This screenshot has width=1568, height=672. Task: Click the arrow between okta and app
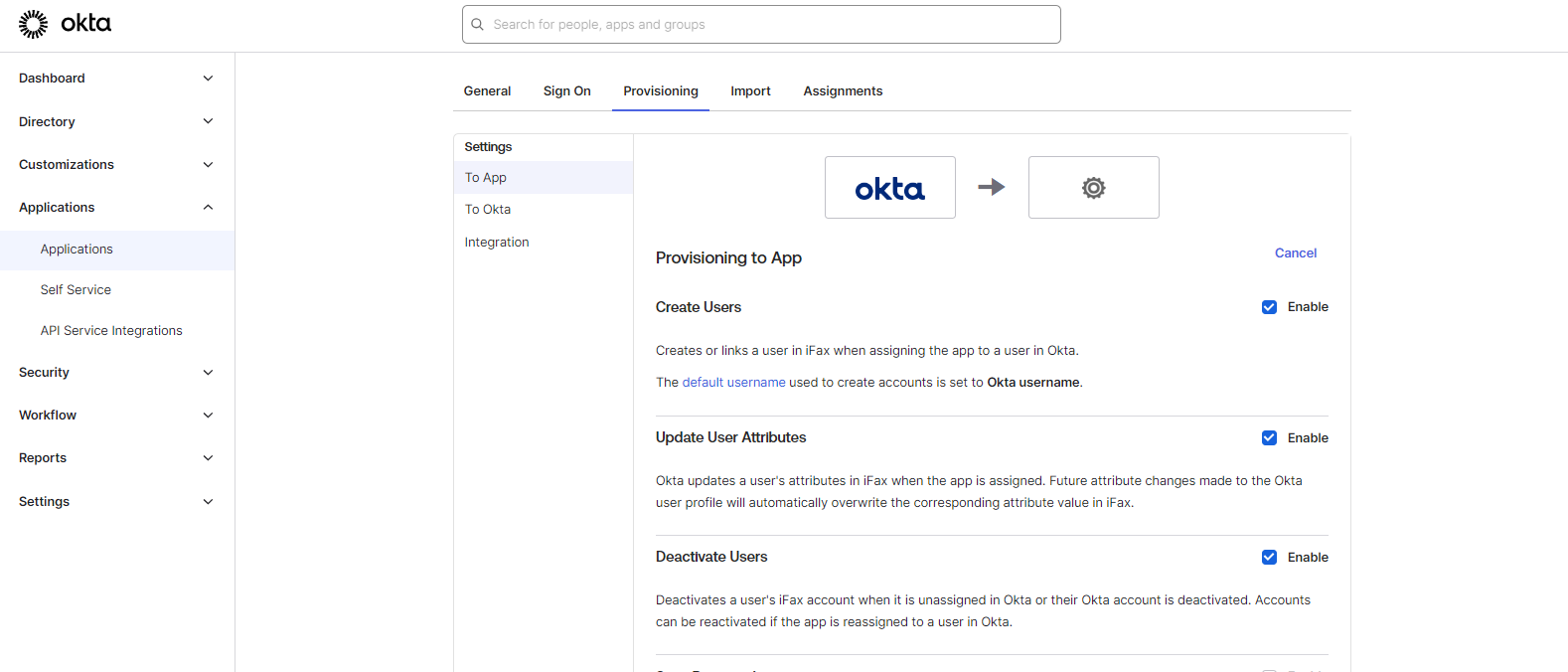(x=992, y=187)
